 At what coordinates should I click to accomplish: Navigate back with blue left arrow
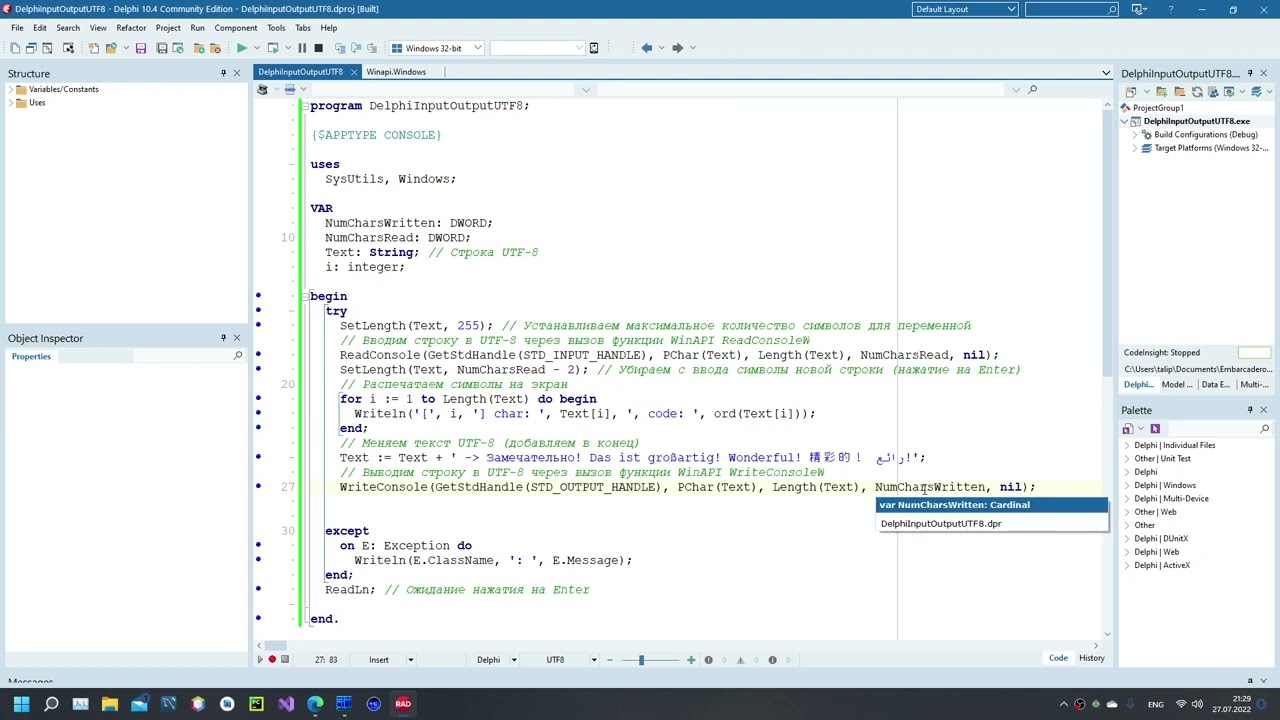[646, 48]
